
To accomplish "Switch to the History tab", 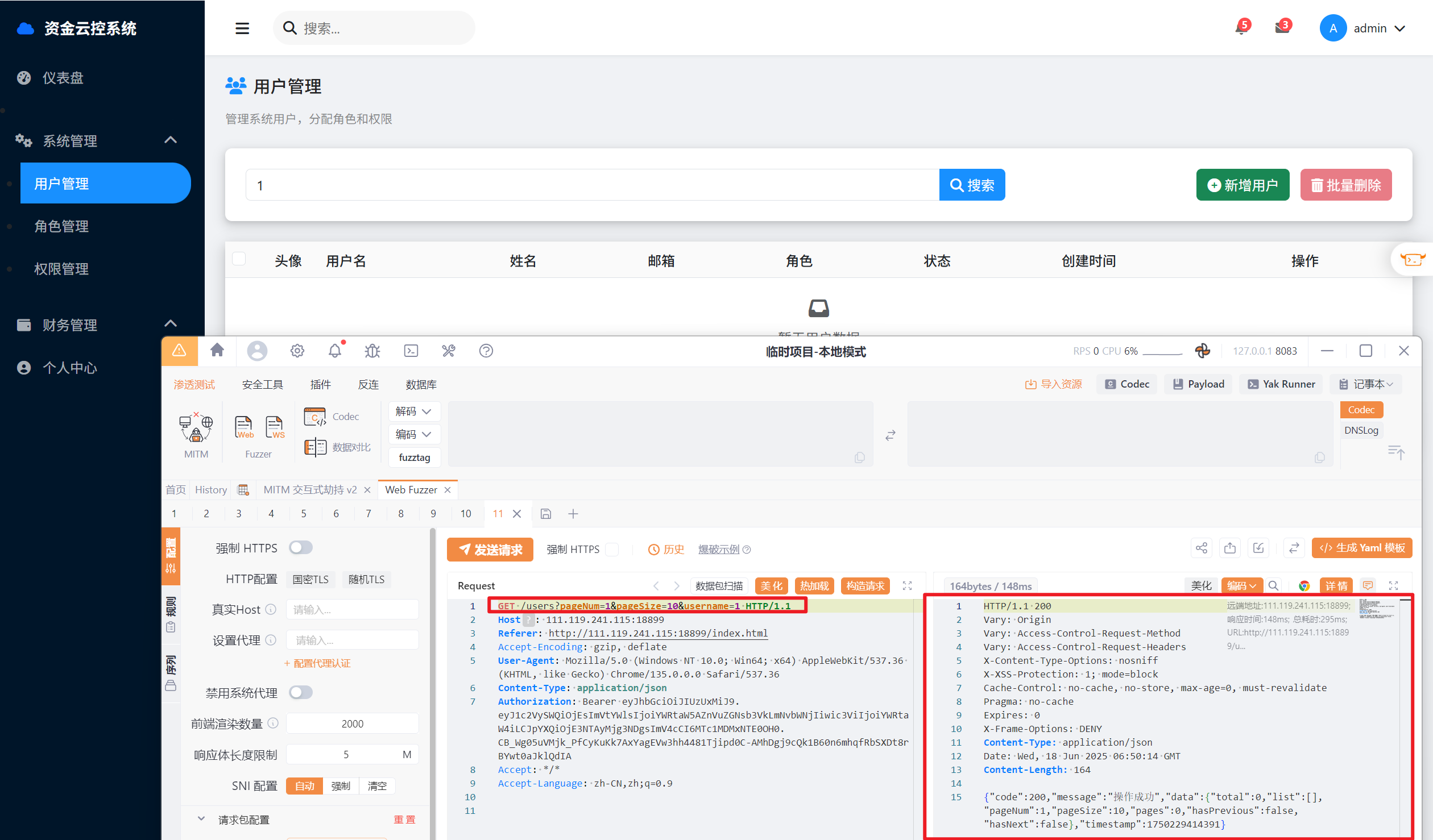I will 210,489.
